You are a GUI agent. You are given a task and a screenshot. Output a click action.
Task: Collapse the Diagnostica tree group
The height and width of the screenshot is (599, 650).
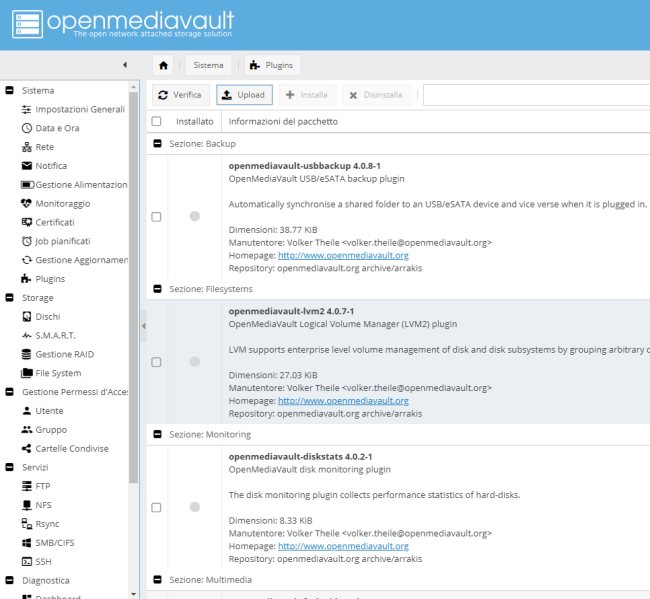10,580
